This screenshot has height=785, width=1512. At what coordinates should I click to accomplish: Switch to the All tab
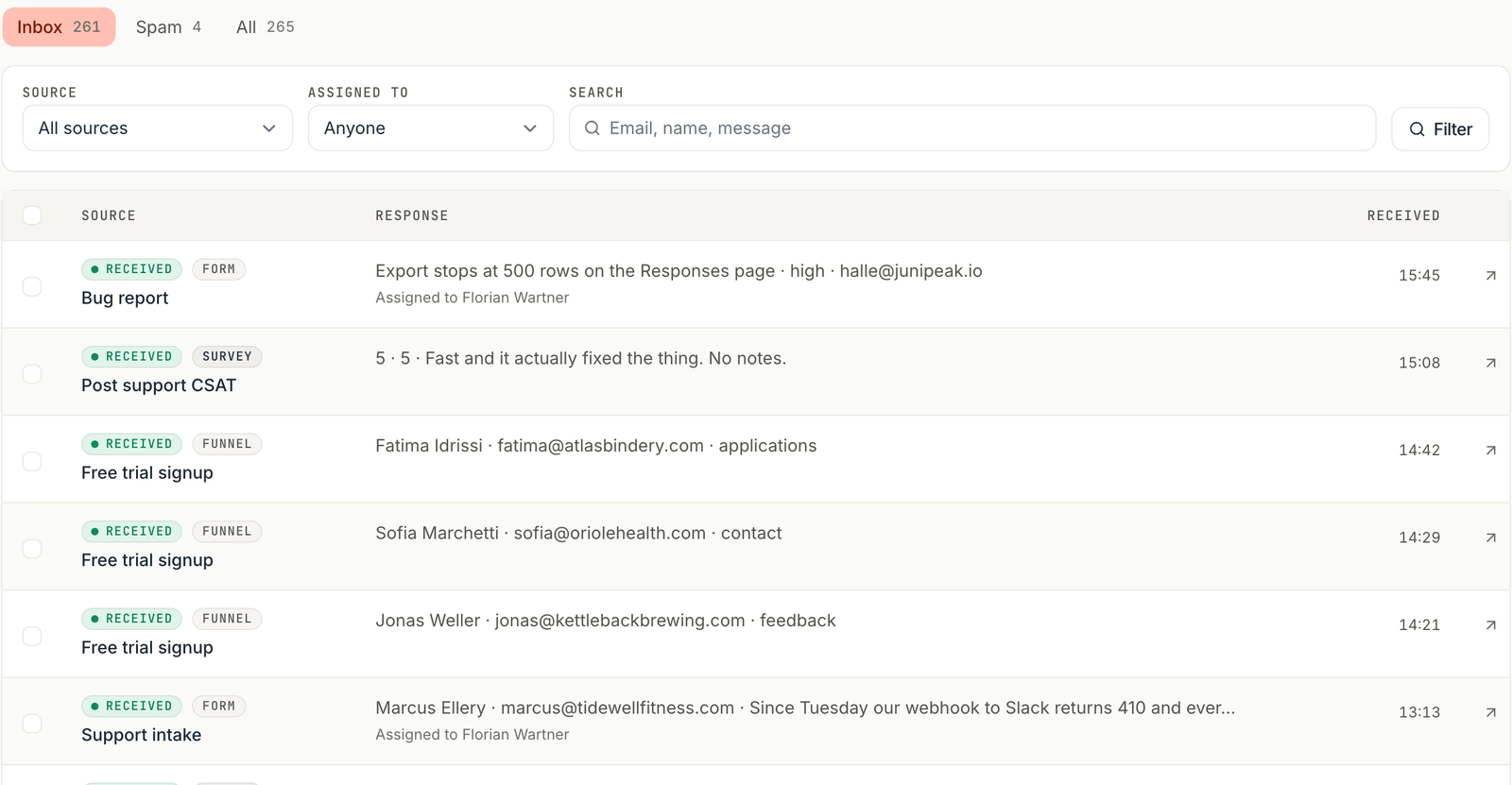(266, 27)
